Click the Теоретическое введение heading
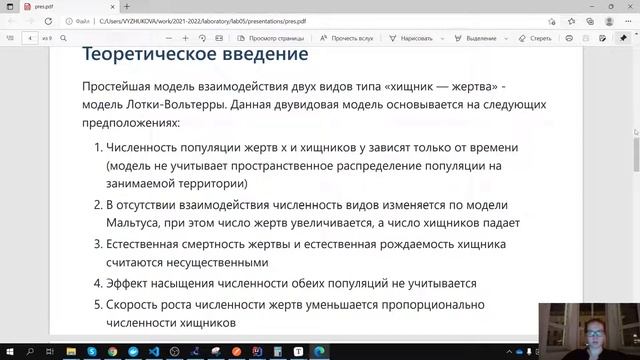 tap(195, 54)
